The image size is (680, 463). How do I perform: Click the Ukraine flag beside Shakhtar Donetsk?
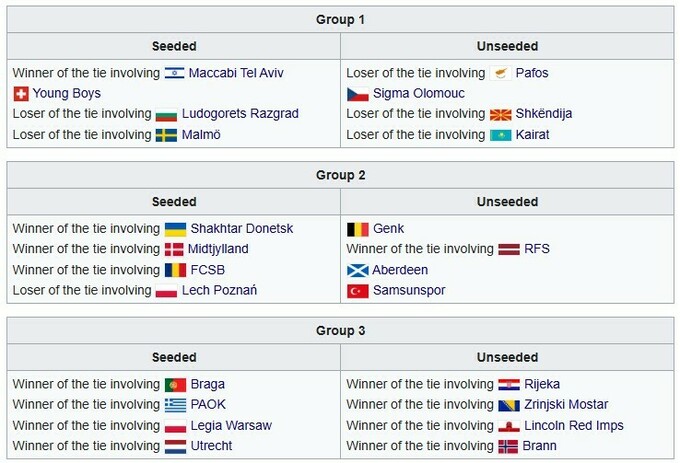[x=174, y=229]
